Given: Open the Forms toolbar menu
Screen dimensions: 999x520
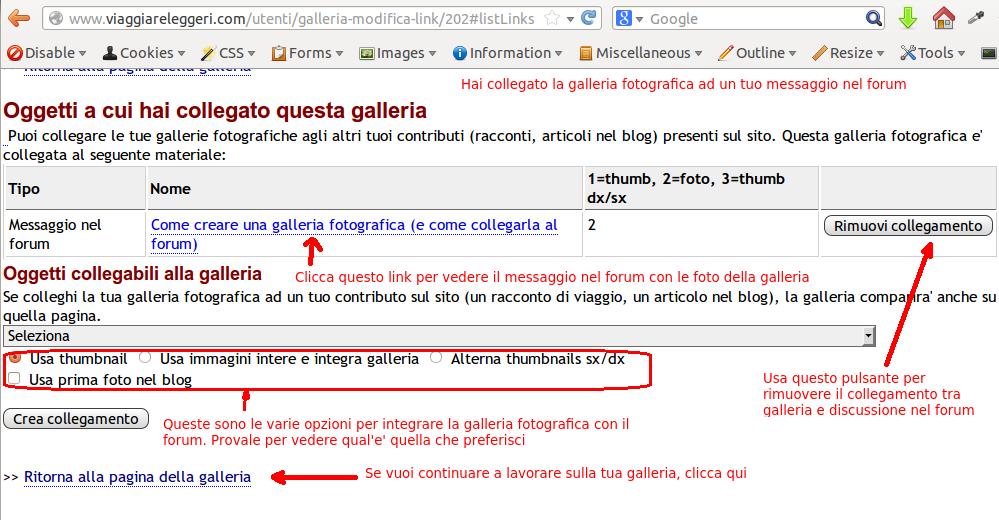Looking at the screenshot, I should tap(308, 53).
